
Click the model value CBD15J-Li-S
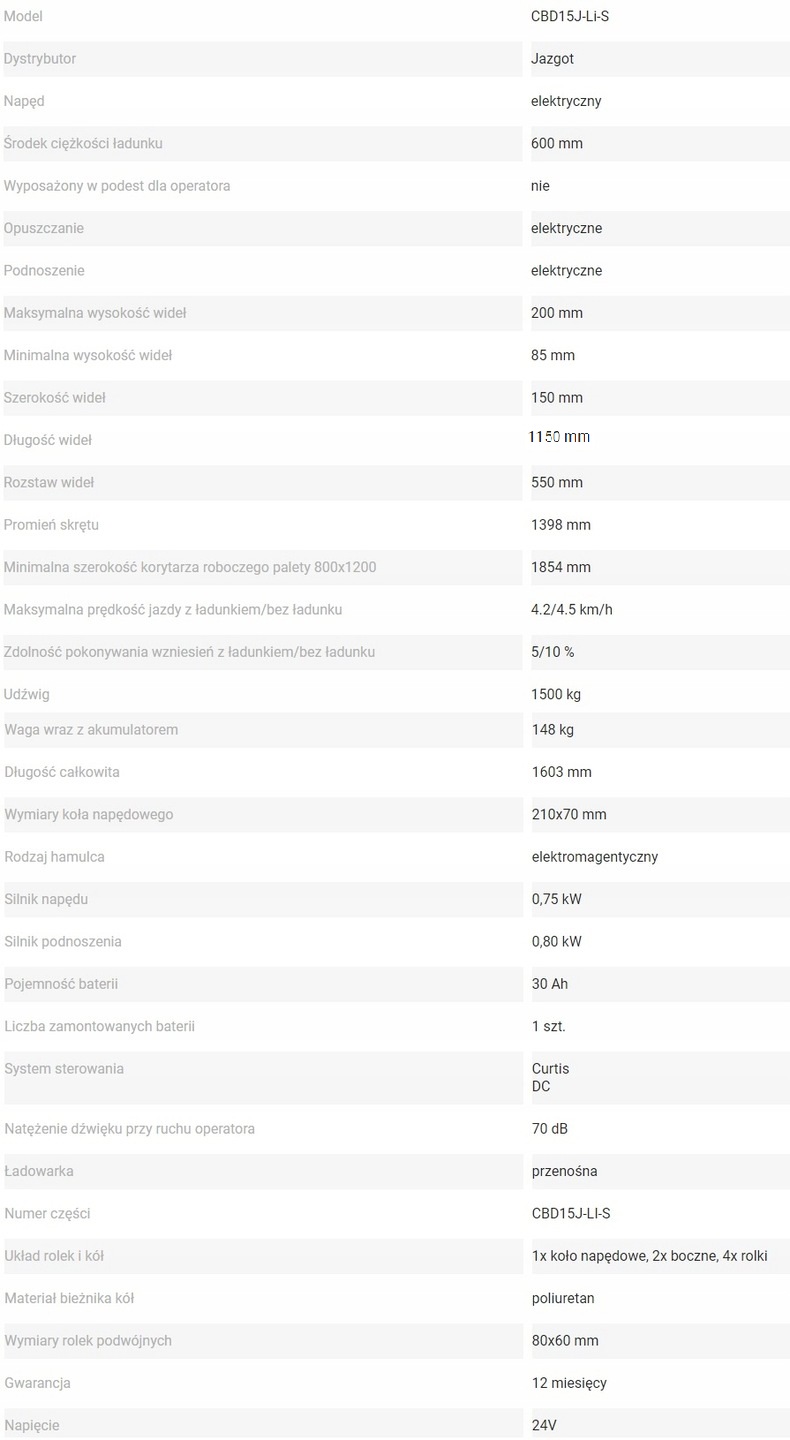(569, 17)
